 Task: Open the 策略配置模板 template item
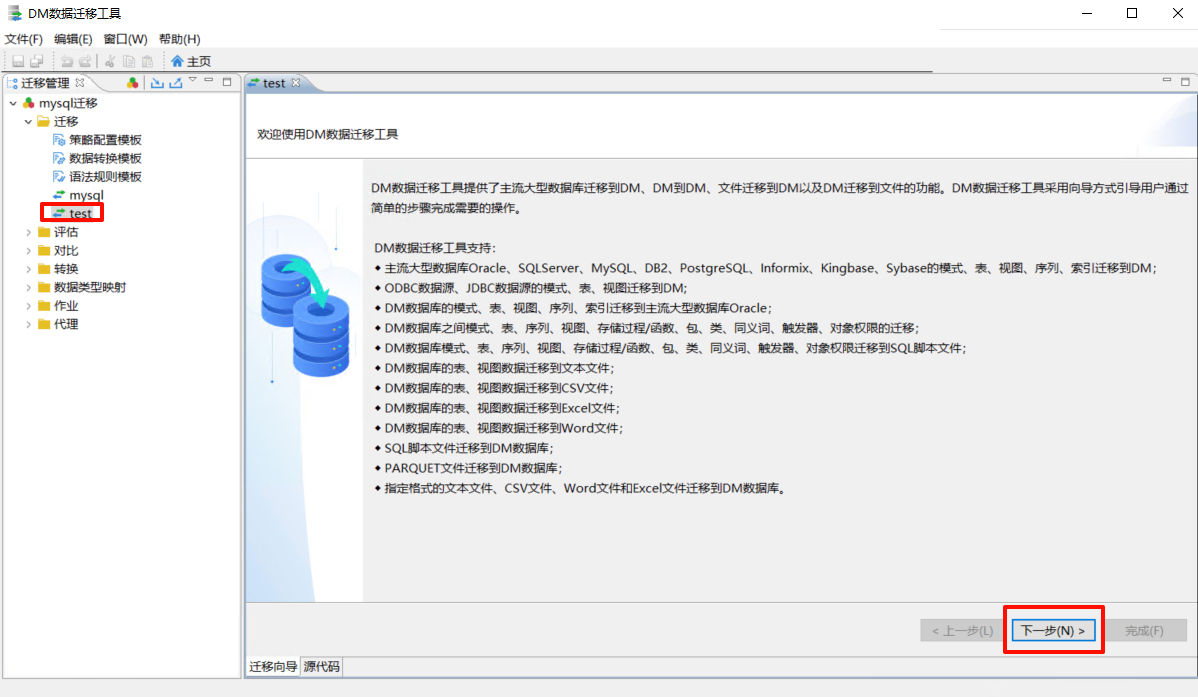(104, 140)
